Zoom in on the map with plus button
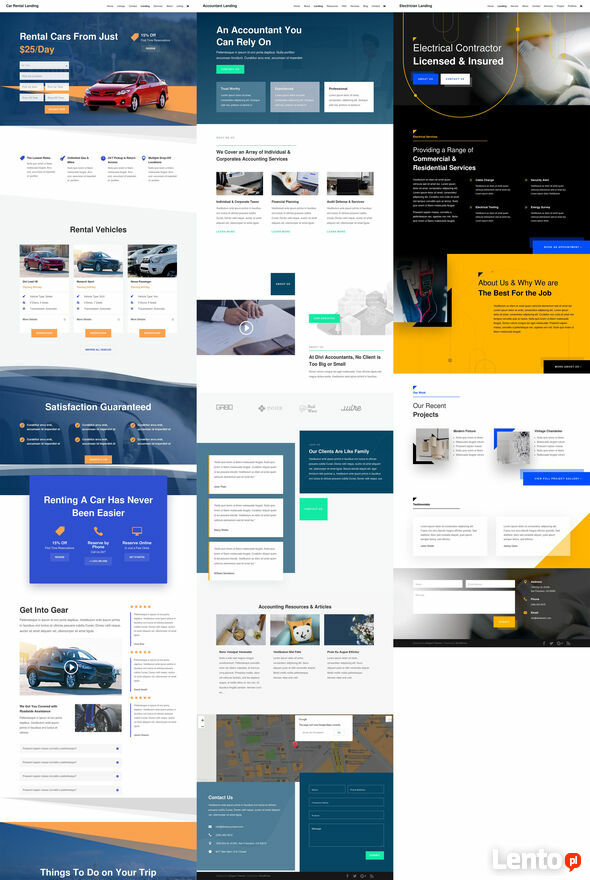 tap(203, 720)
